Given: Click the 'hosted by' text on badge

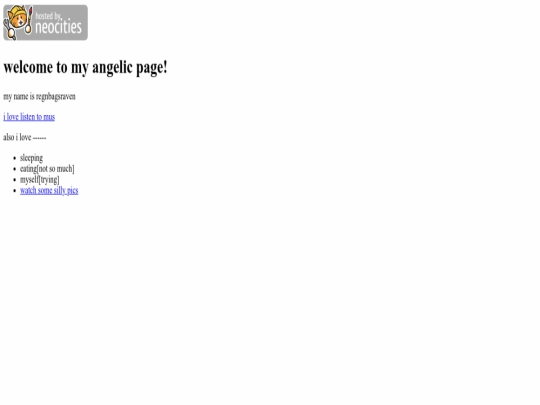Looking at the screenshot, I should point(49,16).
